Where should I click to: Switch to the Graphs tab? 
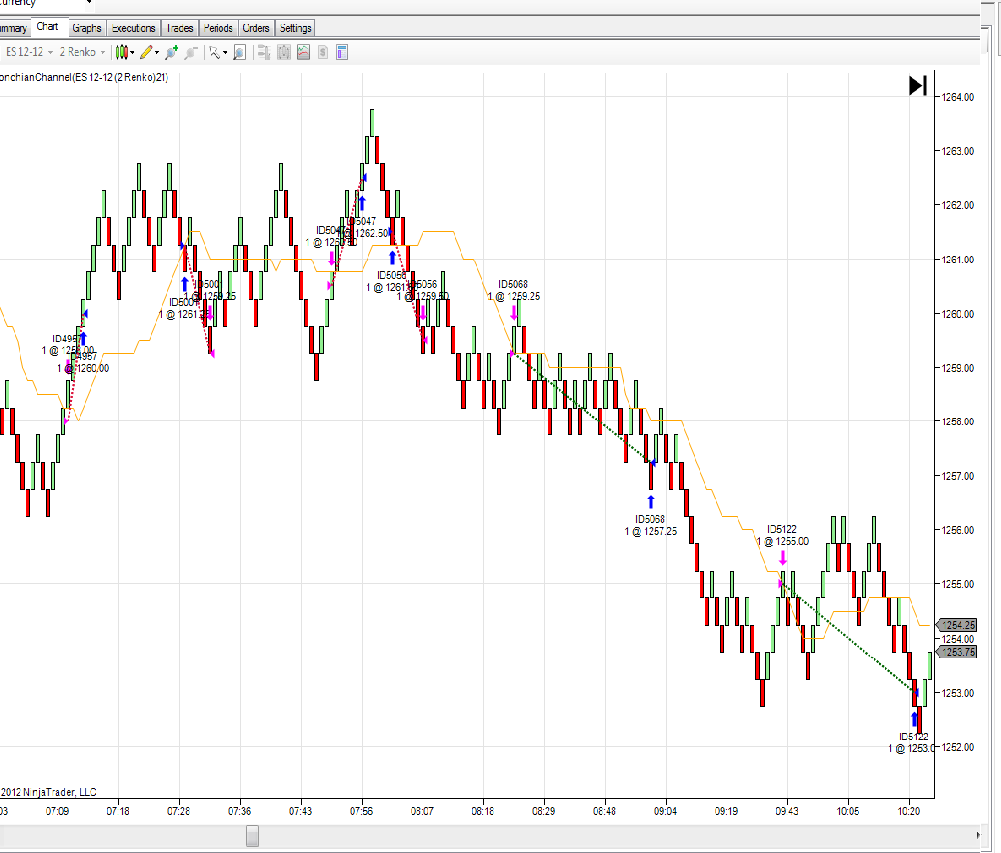point(87,28)
